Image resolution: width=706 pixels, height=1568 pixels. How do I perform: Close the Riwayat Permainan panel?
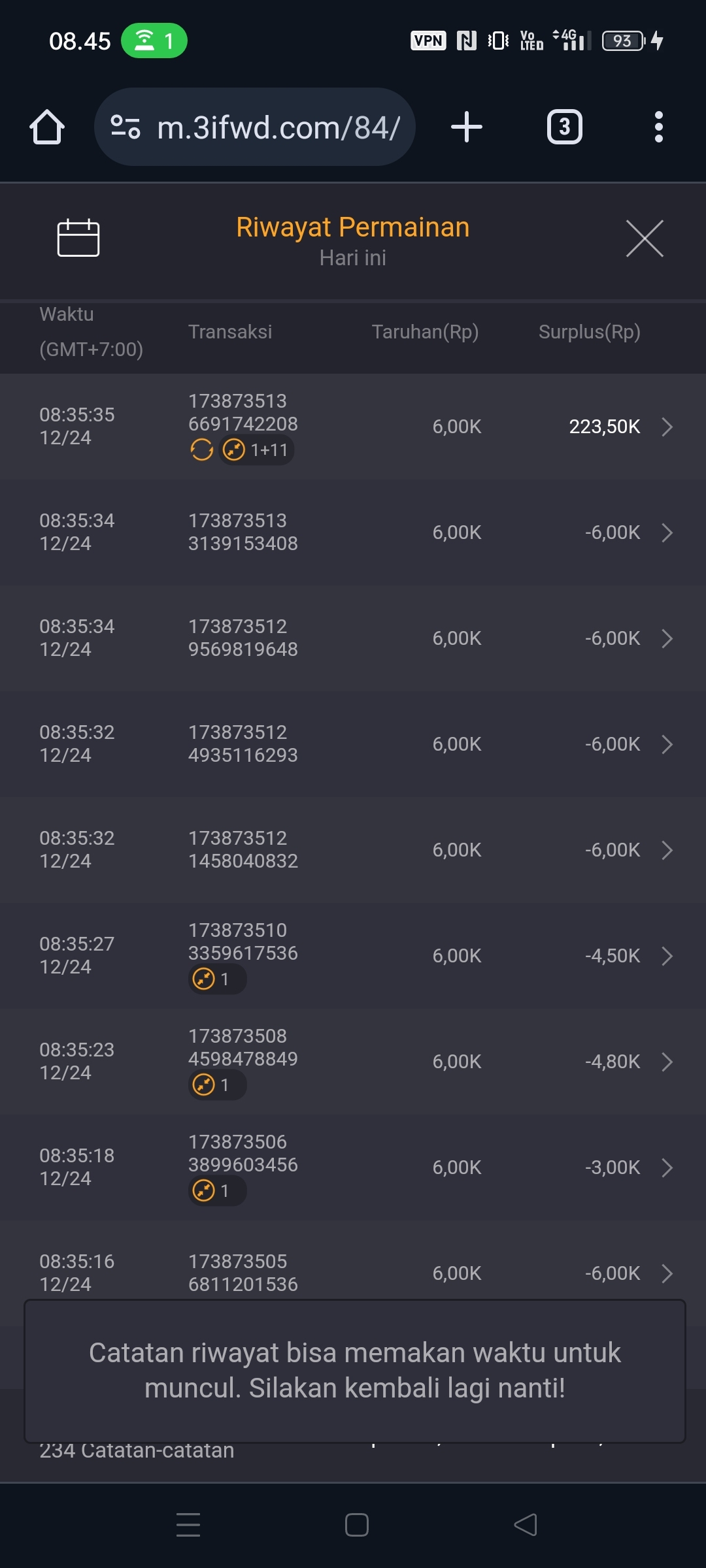[x=645, y=238]
